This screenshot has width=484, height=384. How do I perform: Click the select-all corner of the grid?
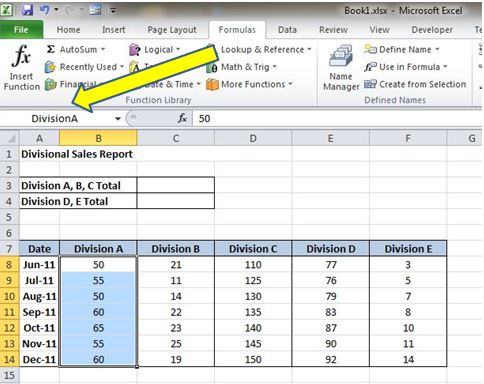(10, 138)
